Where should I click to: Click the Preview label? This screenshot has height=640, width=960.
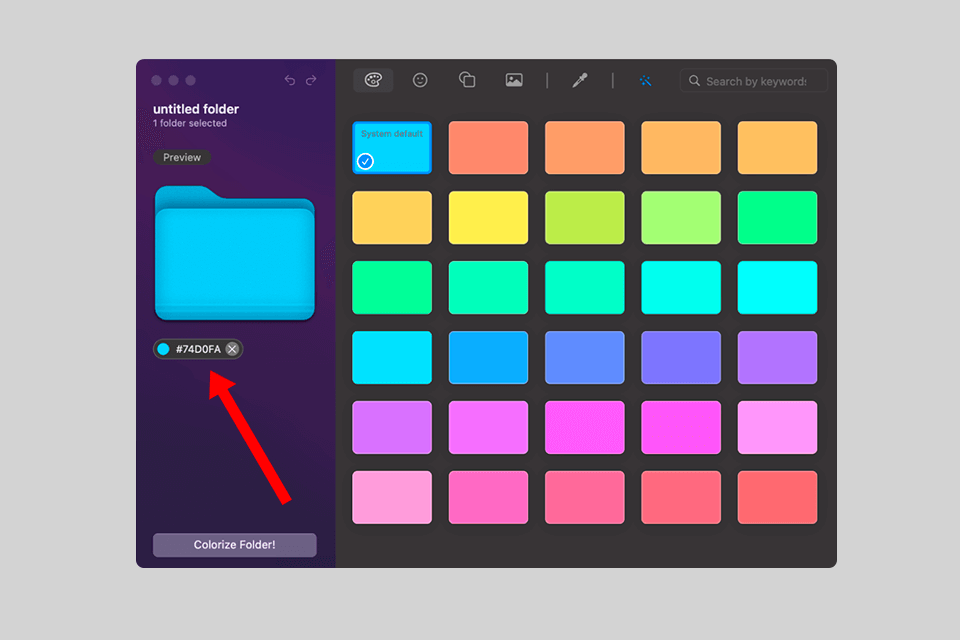click(182, 157)
